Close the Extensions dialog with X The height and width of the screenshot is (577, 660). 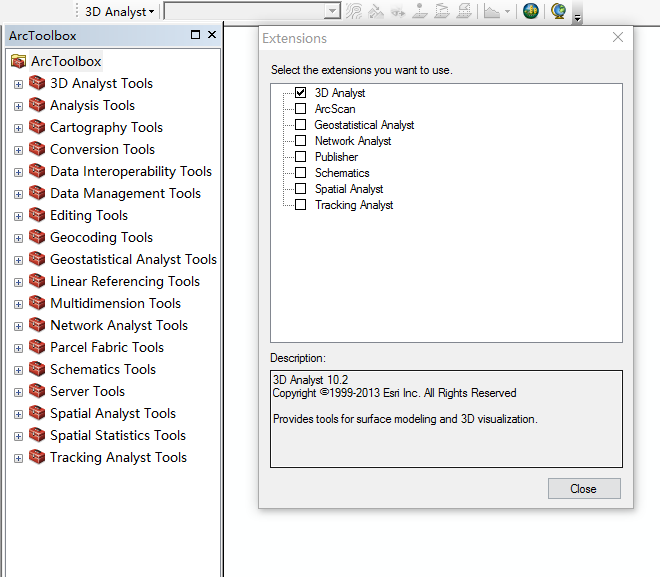[x=617, y=37]
